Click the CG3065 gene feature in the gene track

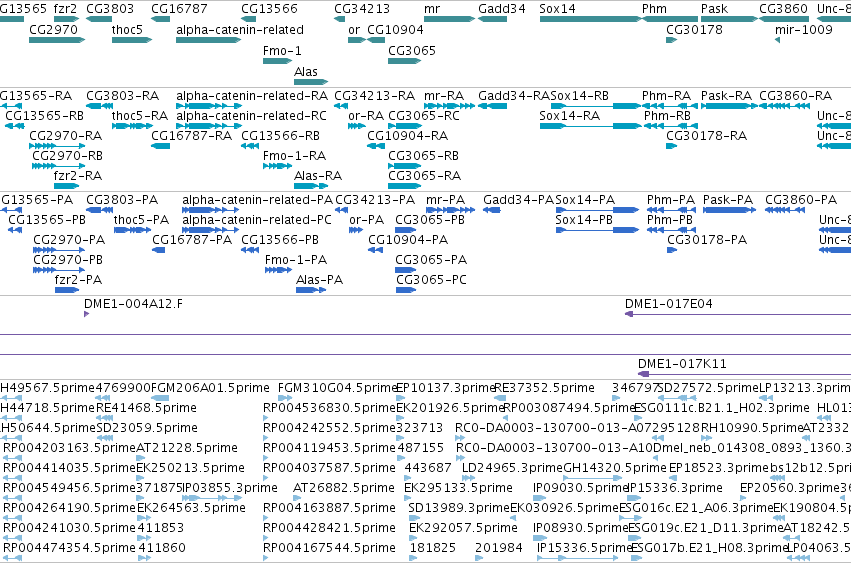click(405, 61)
